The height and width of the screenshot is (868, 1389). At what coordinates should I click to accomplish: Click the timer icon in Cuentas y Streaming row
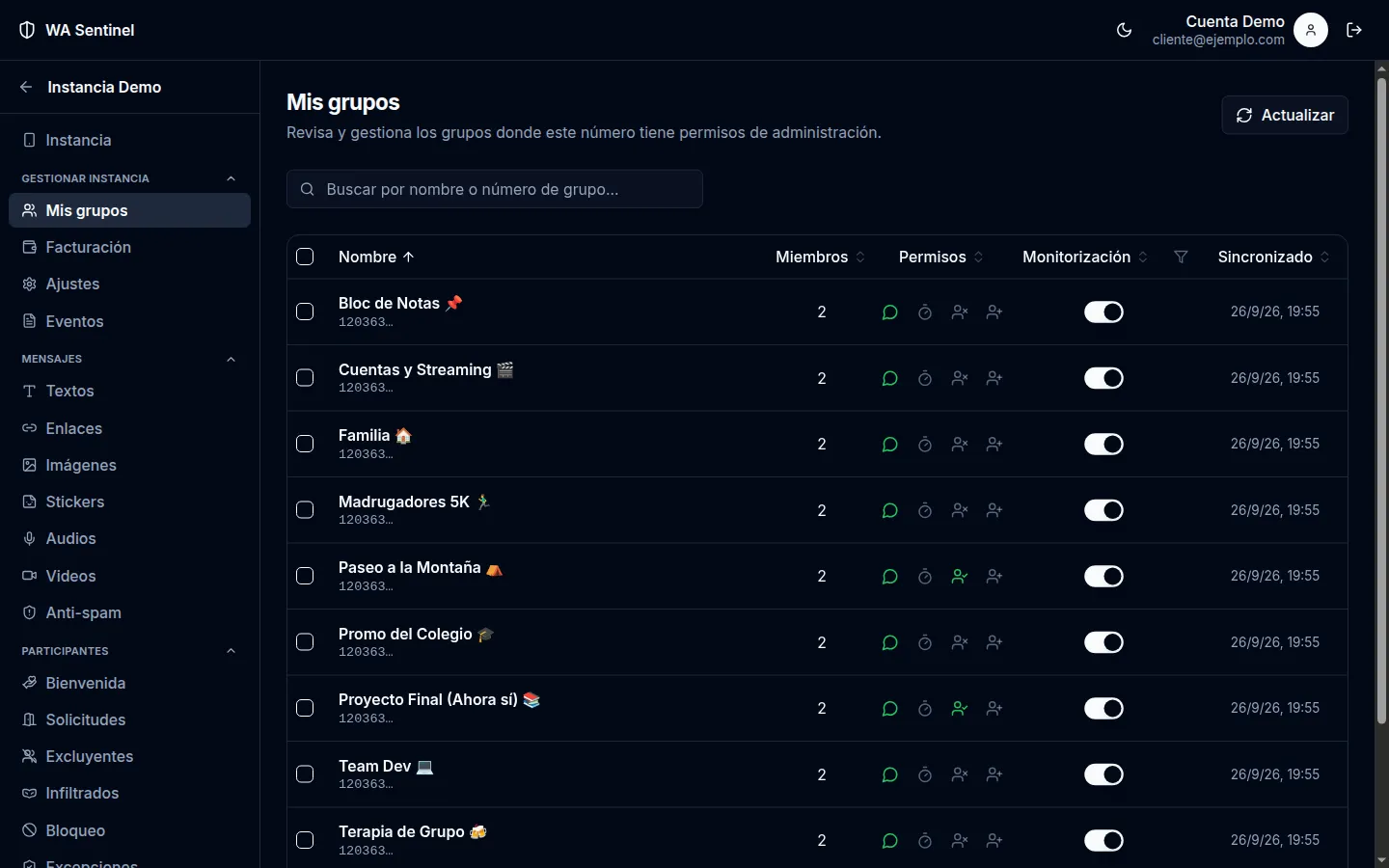click(x=925, y=378)
